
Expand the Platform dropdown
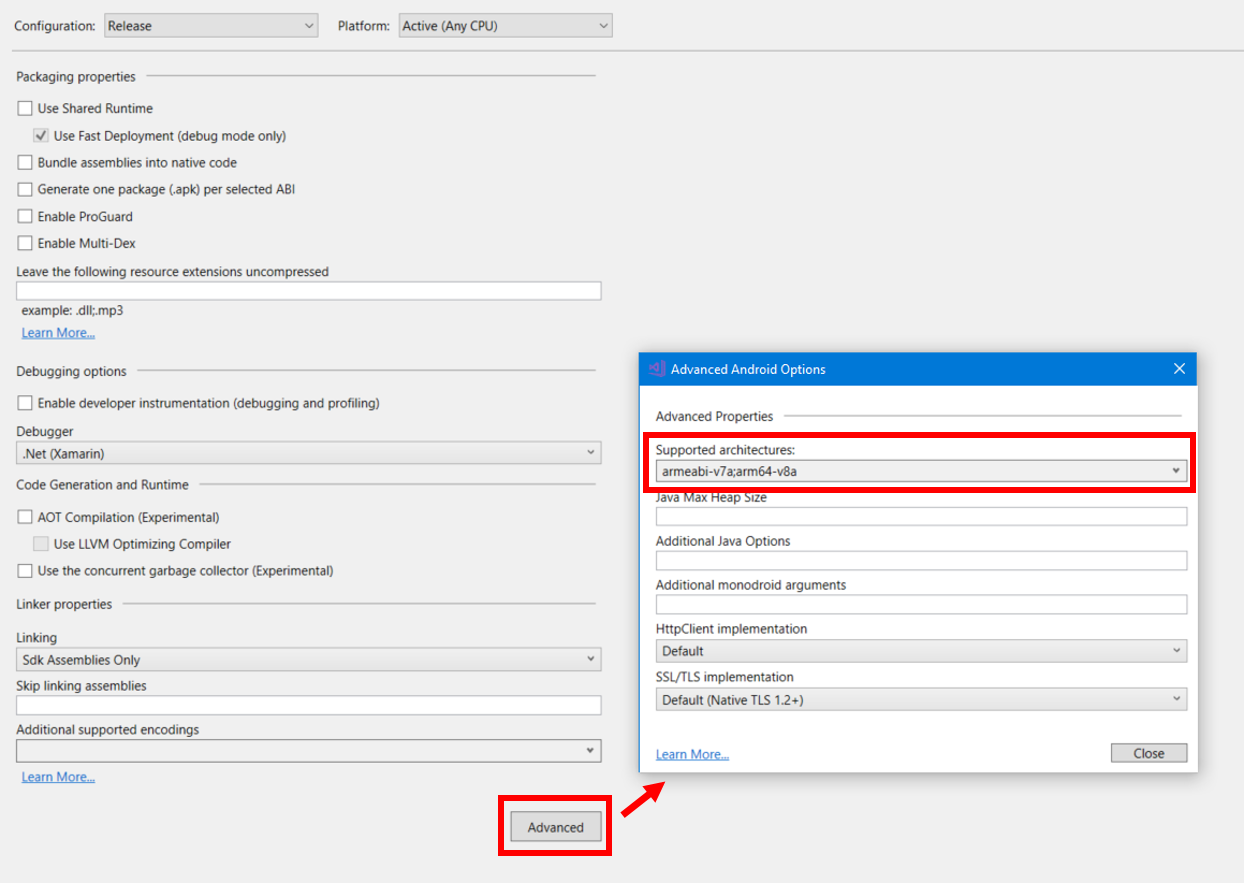505,26
